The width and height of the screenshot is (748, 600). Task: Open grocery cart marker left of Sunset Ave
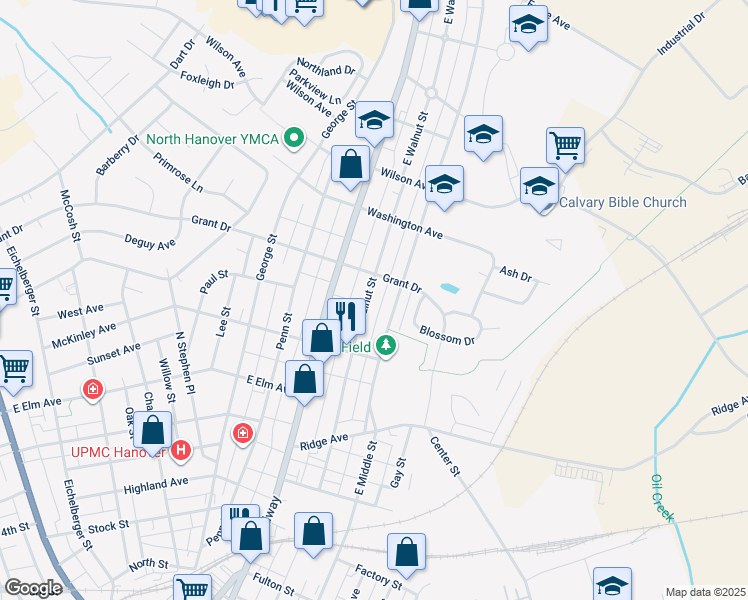[14, 371]
